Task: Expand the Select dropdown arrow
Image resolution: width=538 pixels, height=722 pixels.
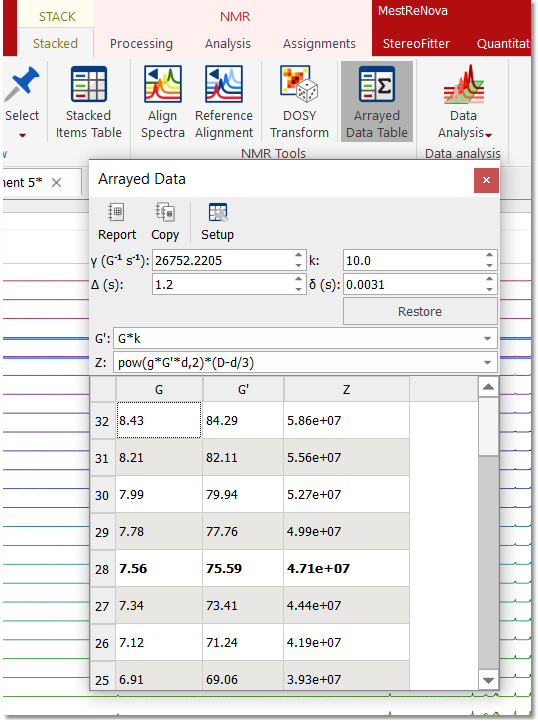Action: click(x=22, y=135)
